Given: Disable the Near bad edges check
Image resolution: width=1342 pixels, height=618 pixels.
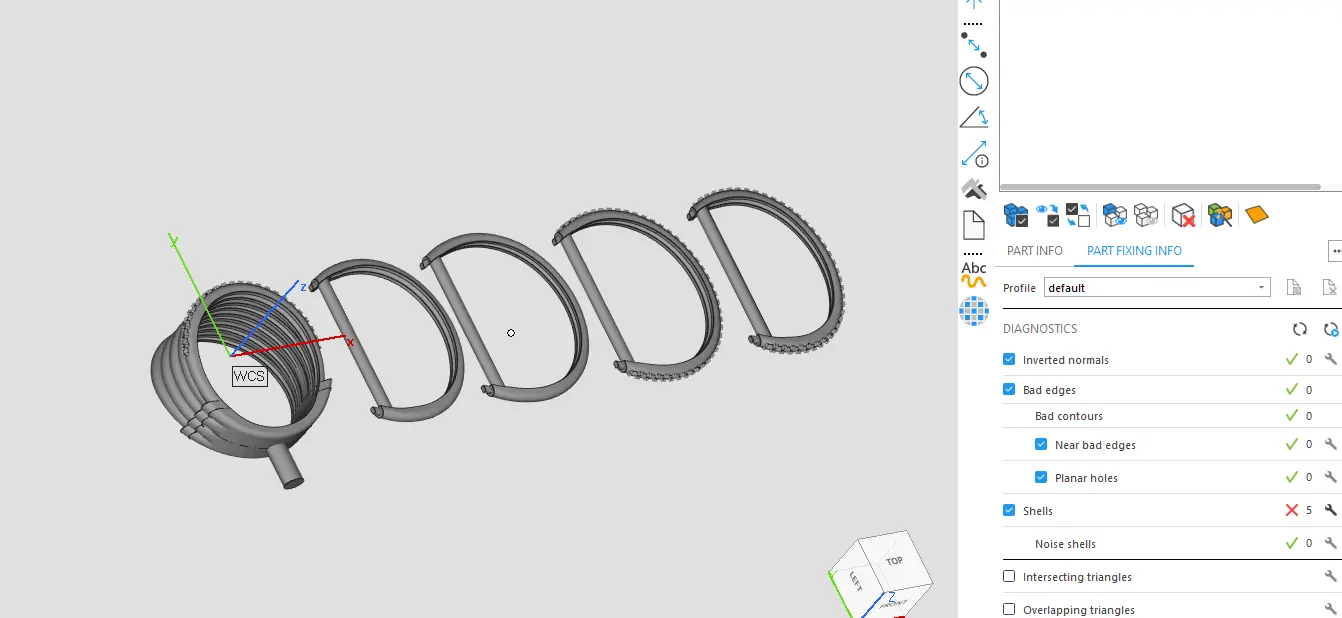Looking at the screenshot, I should tap(1041, 444).
